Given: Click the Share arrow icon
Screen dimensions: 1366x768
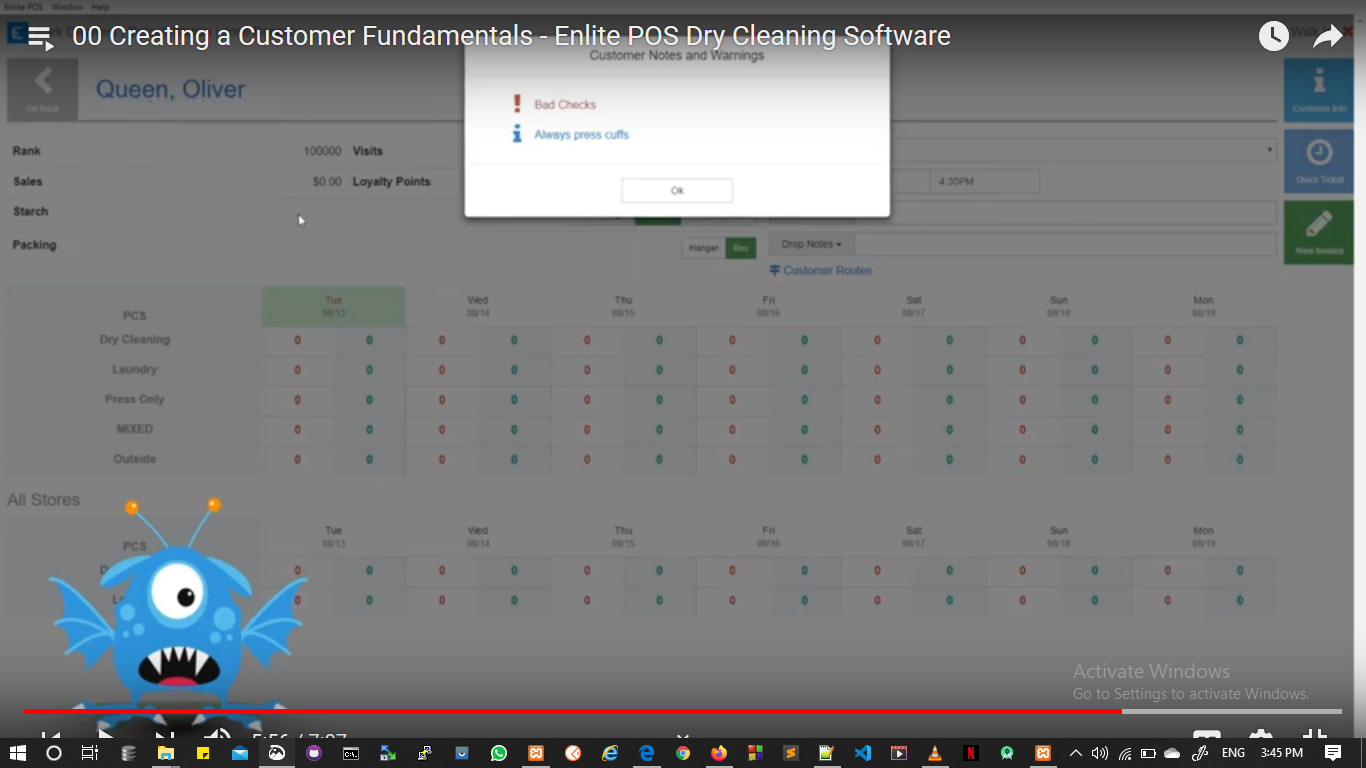Looking at the screenshot, I should point(1328,37).
